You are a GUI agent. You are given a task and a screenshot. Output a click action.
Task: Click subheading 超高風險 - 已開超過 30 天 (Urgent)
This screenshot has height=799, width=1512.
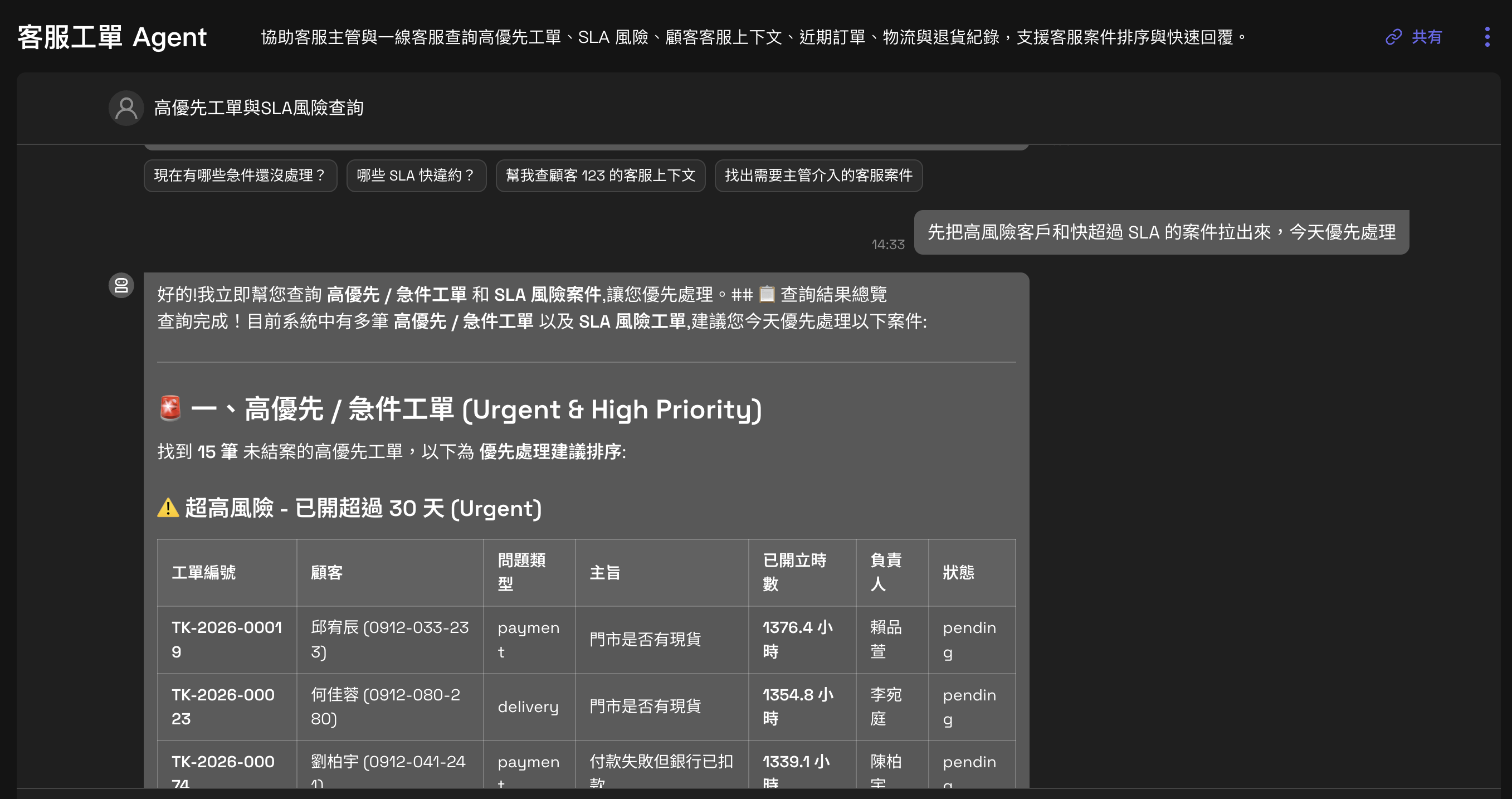[363, 508]
